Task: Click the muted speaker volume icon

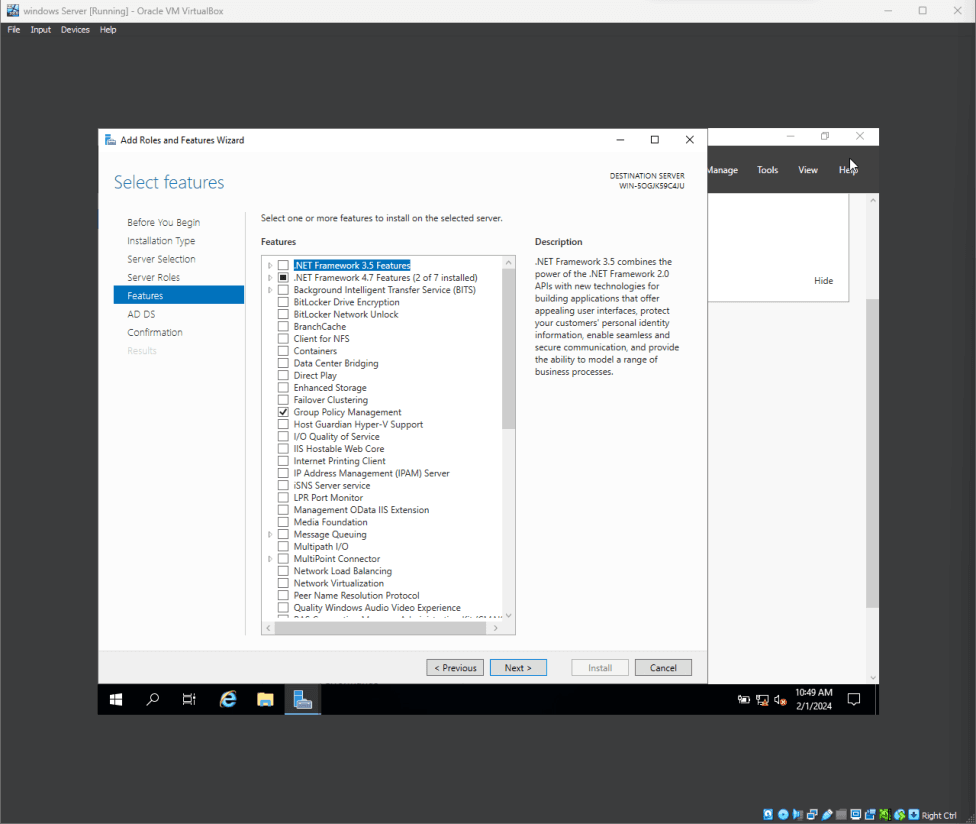Action: (x=780, y=700)
